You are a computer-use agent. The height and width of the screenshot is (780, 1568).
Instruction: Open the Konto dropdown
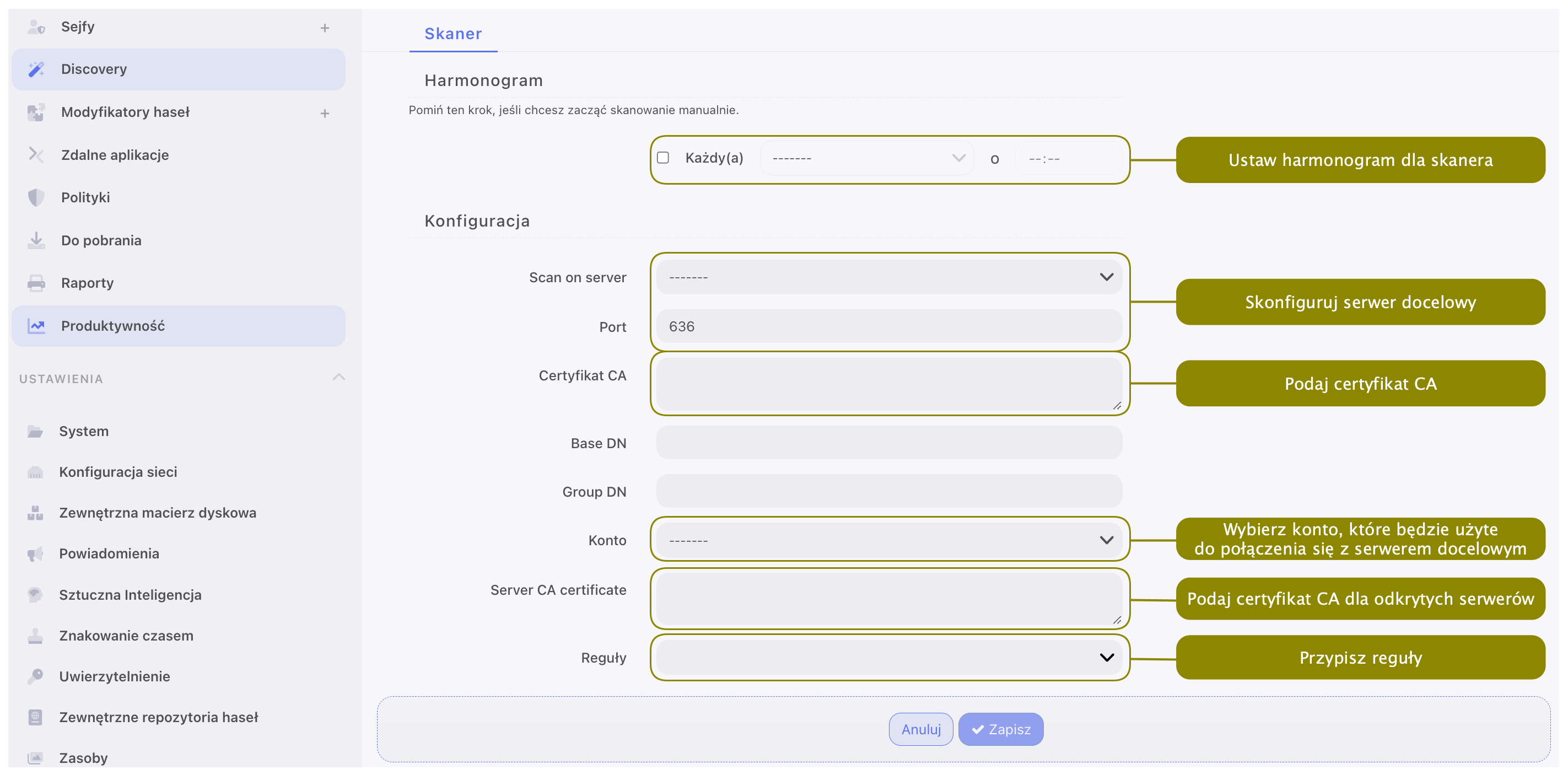point(888,540)
